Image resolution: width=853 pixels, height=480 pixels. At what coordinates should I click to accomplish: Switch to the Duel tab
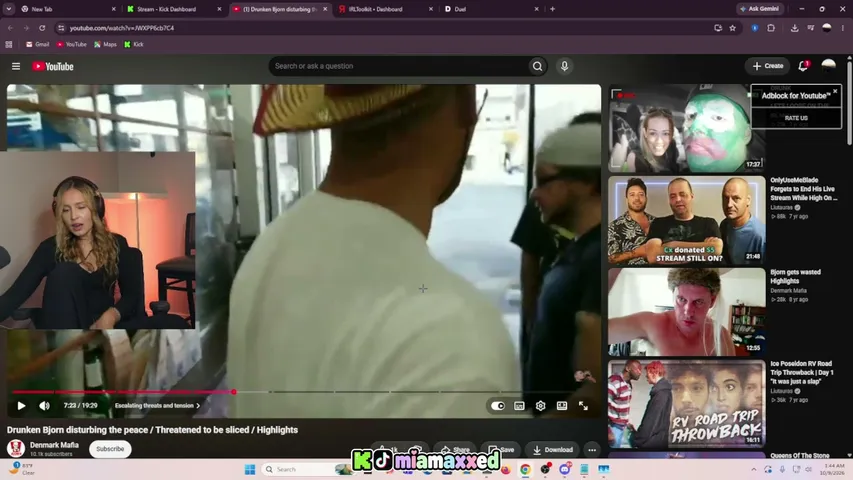pos(491,9)
